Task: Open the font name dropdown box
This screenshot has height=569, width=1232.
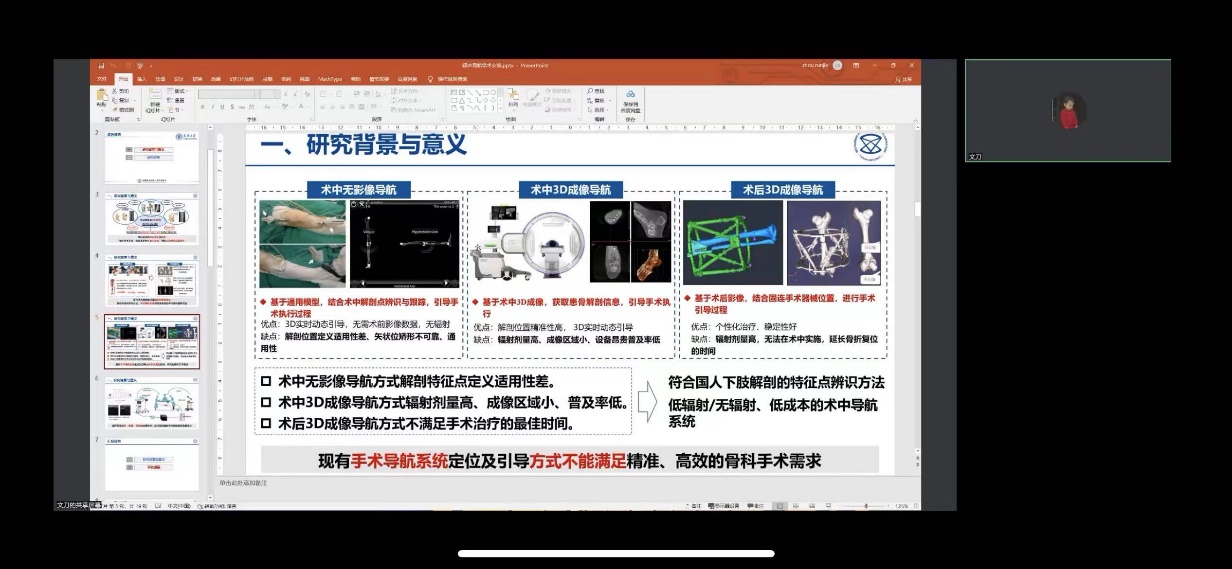Action: pos(225,94)
